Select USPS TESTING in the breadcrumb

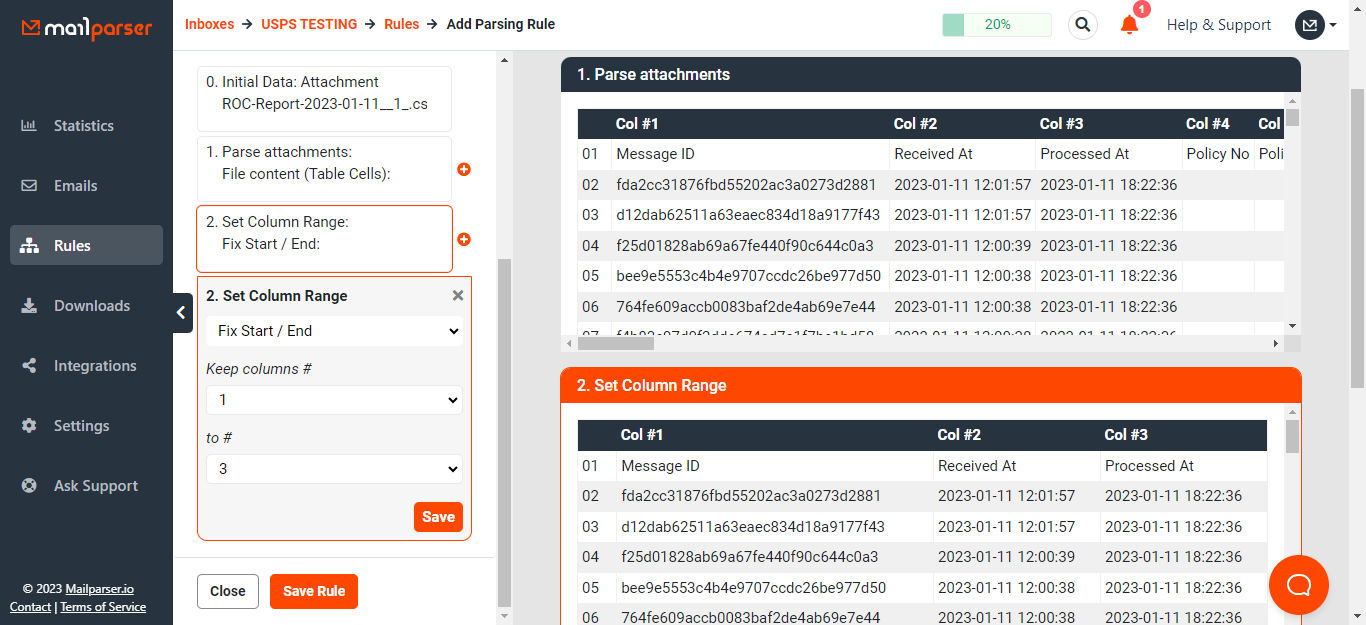310,24
